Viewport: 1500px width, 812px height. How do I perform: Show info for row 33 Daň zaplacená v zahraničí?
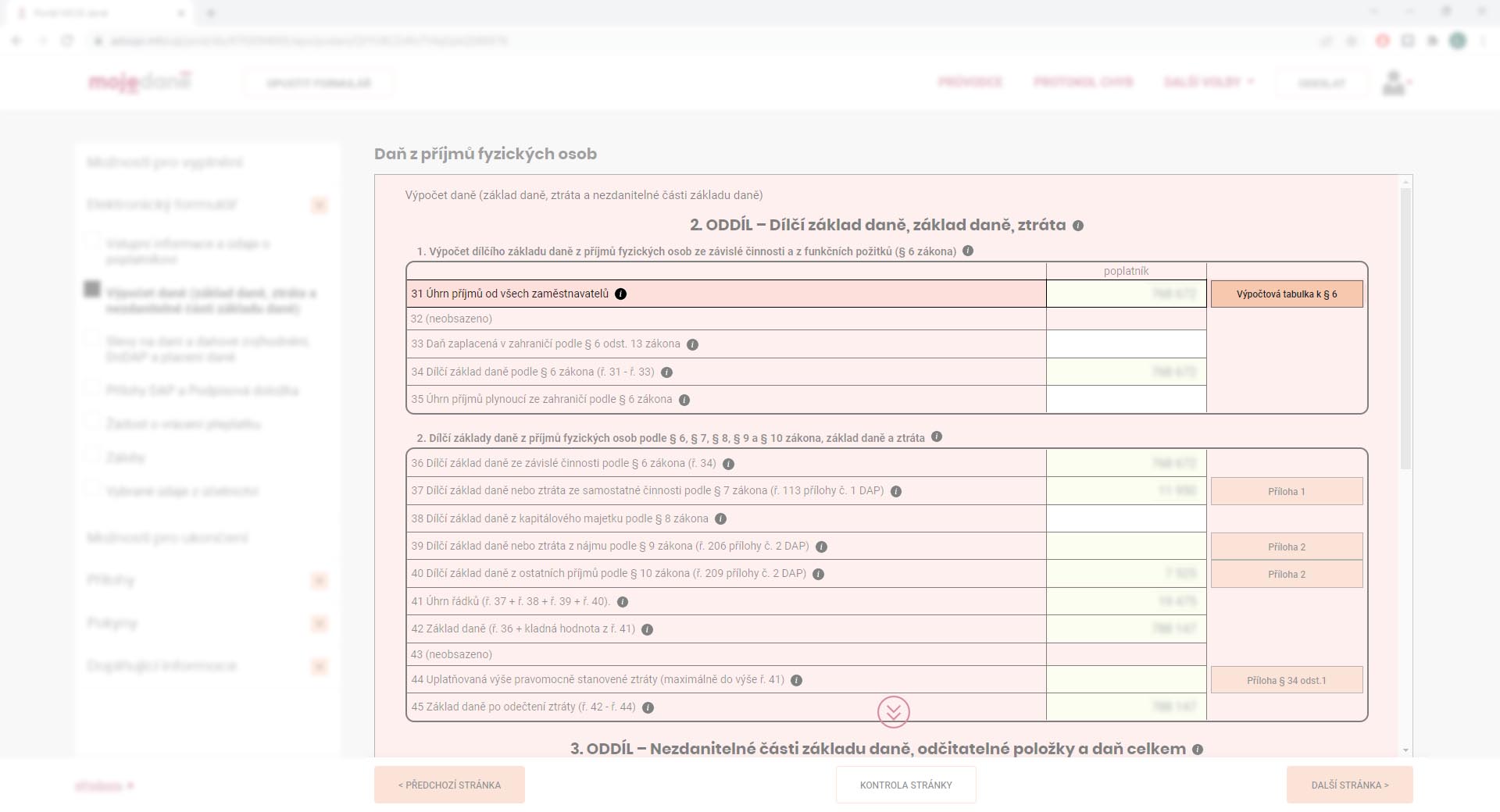[x=692, y=344]
